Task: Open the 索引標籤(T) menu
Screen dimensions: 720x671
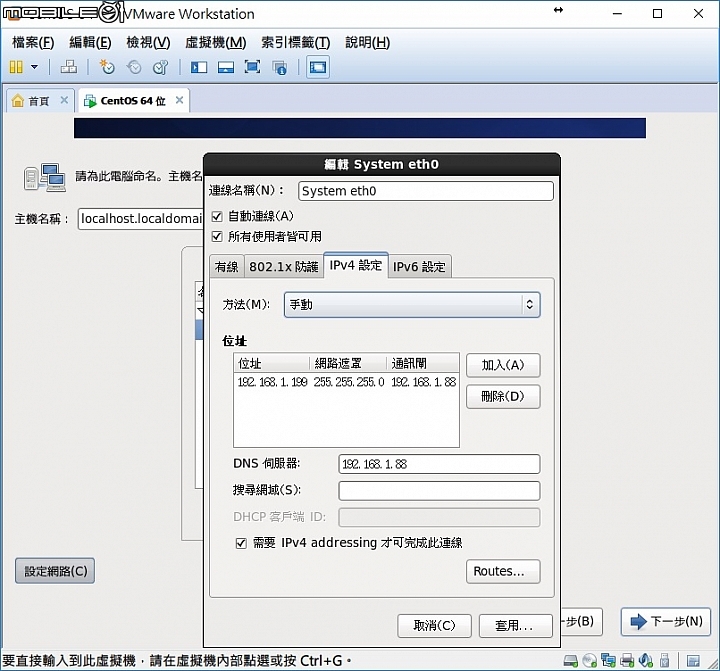Action: click(x=296, y=43)
